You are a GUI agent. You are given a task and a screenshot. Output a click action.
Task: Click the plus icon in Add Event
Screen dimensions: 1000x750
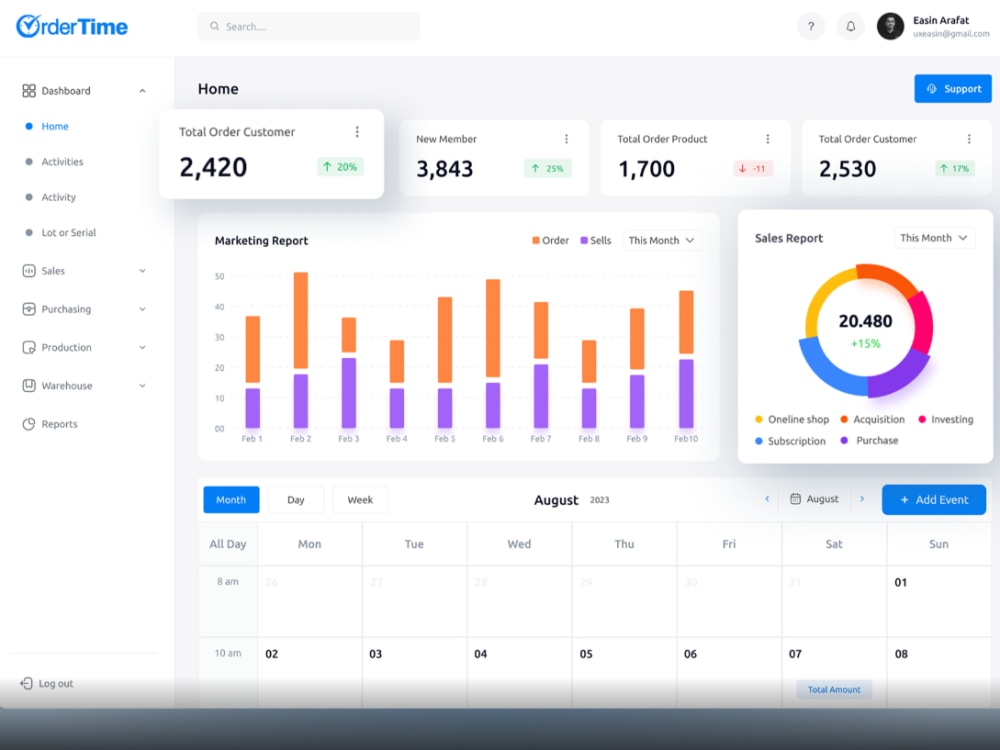click(x=904, y=500)
